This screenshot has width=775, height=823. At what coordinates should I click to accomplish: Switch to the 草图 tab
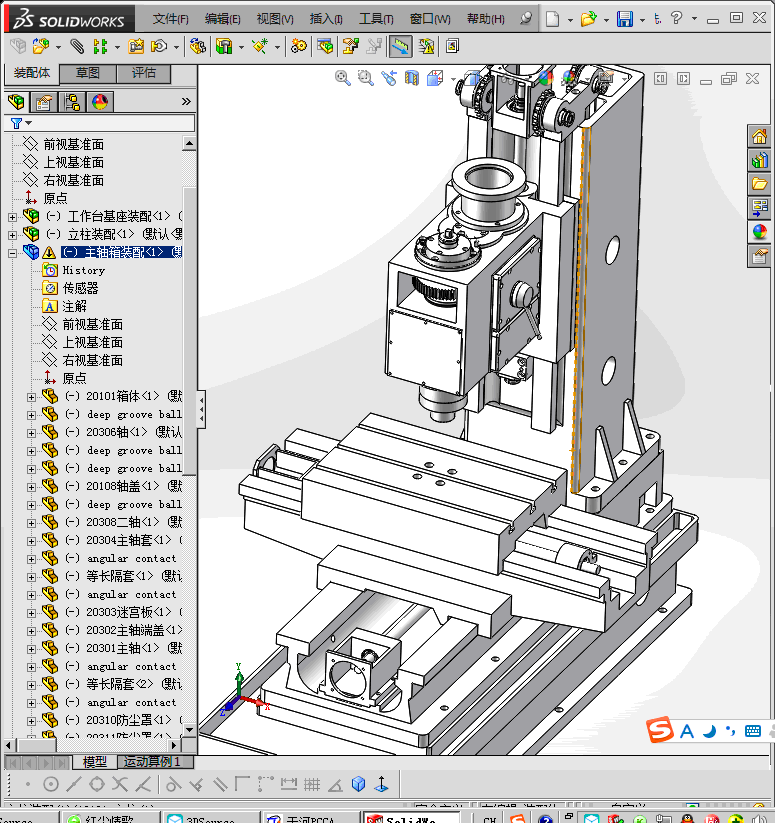point(88,73)
